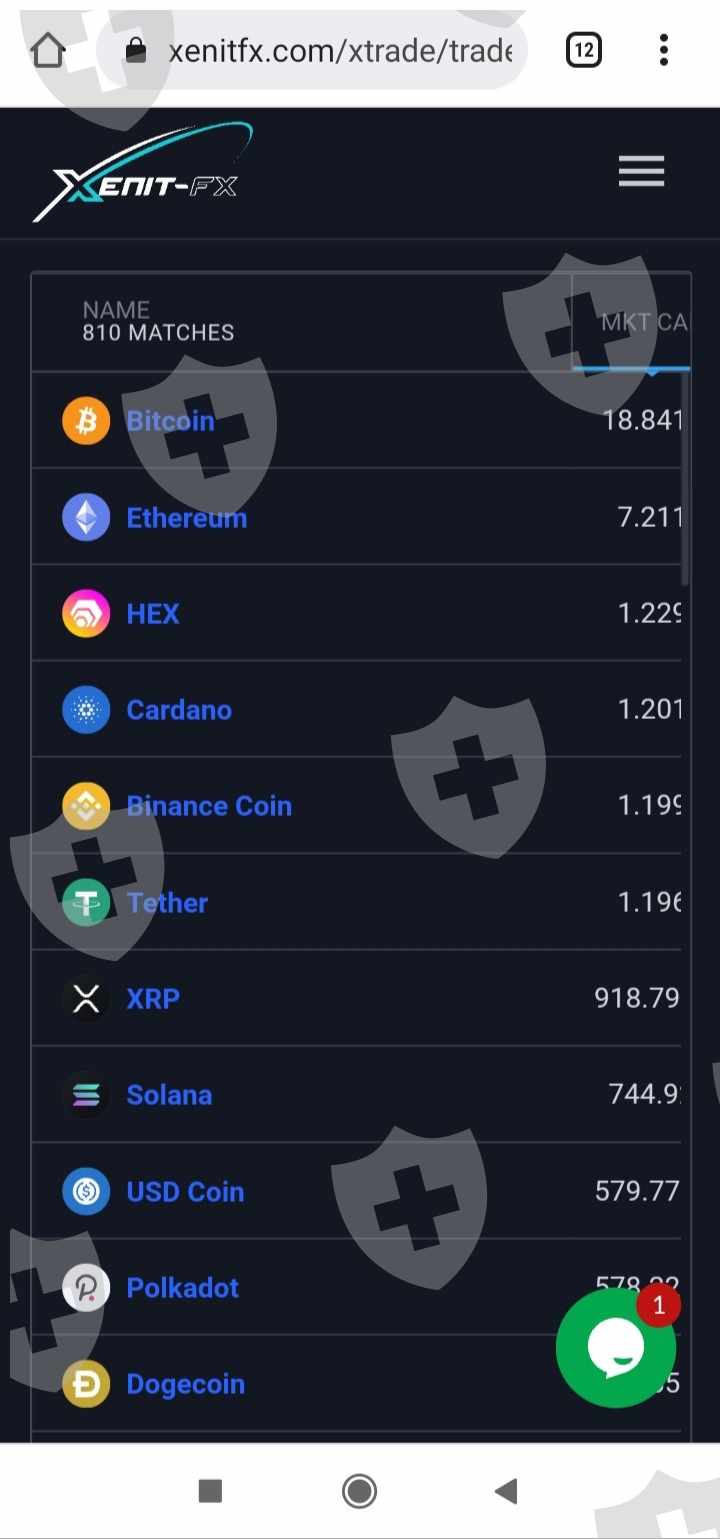The width and height of the screenshot is (720, 1539).
Task: Click the Bitcoin coin icon
Action: click(x=86, y=421)
